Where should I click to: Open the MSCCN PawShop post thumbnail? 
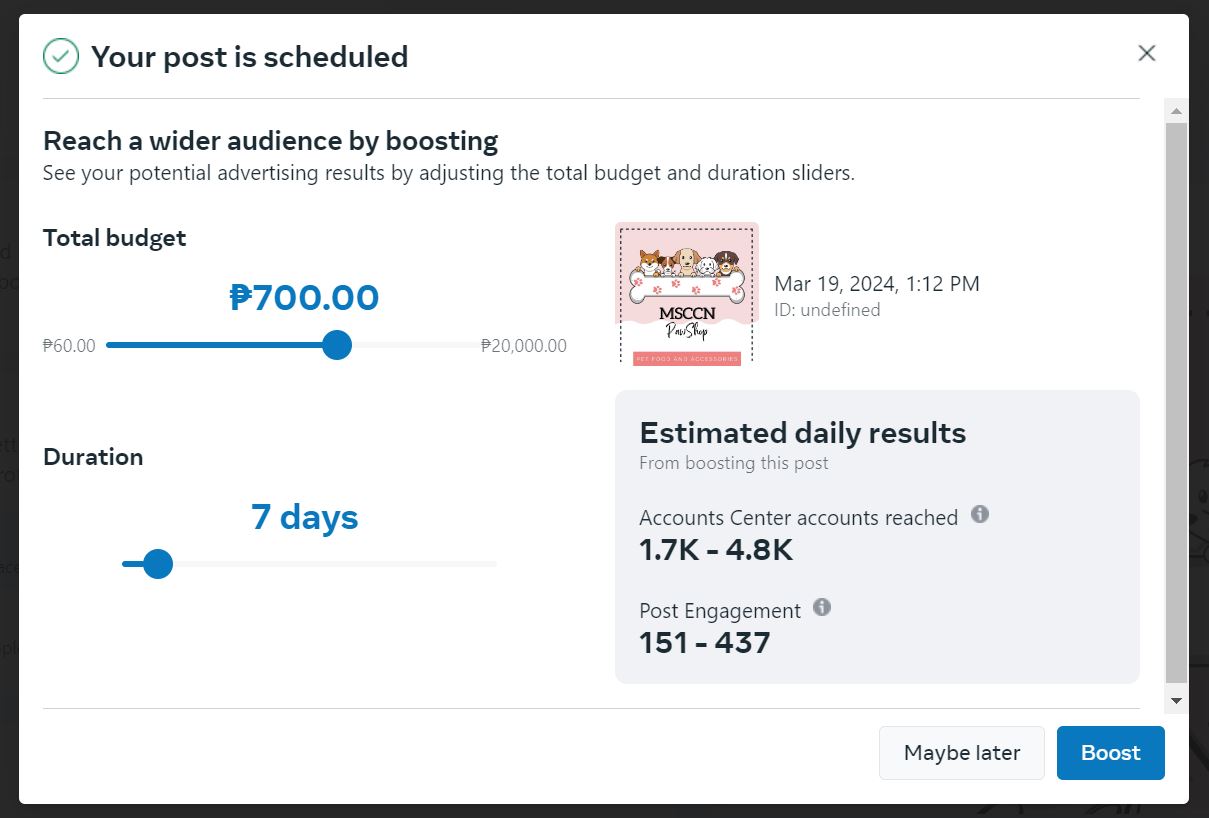687,293
